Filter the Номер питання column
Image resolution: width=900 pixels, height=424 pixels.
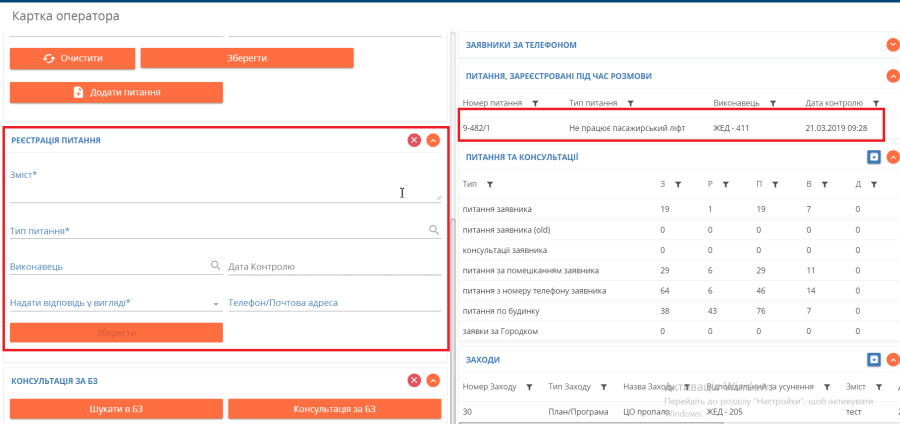point(535,103)
